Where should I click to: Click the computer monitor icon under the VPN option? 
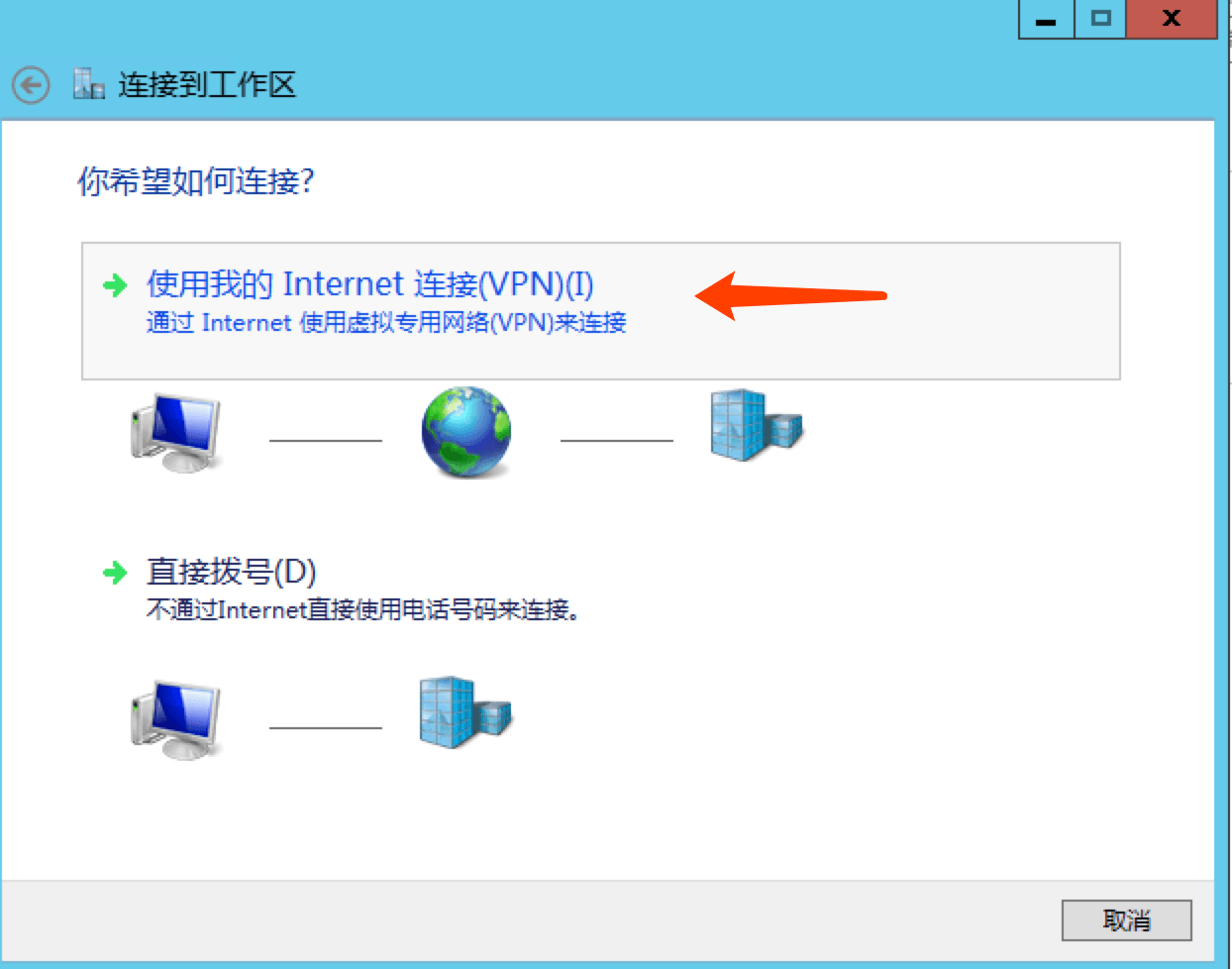[175, 433]
